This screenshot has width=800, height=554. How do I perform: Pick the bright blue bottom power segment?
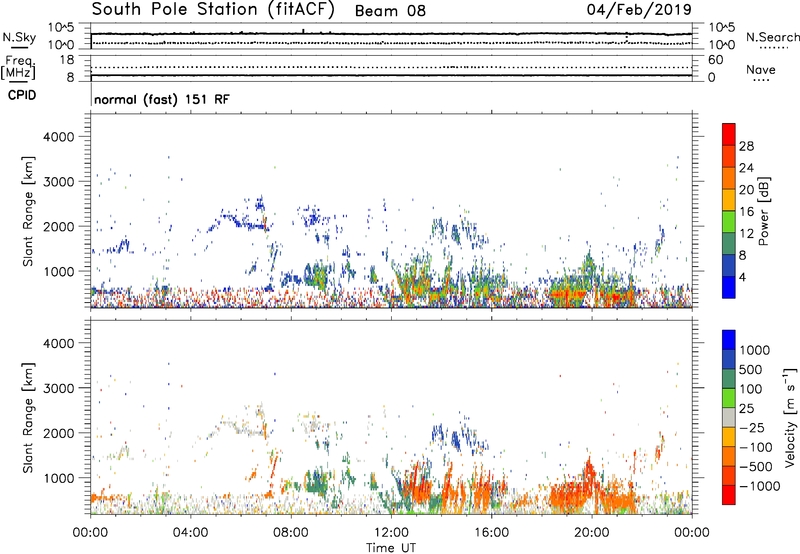click(x=729, y=288)
